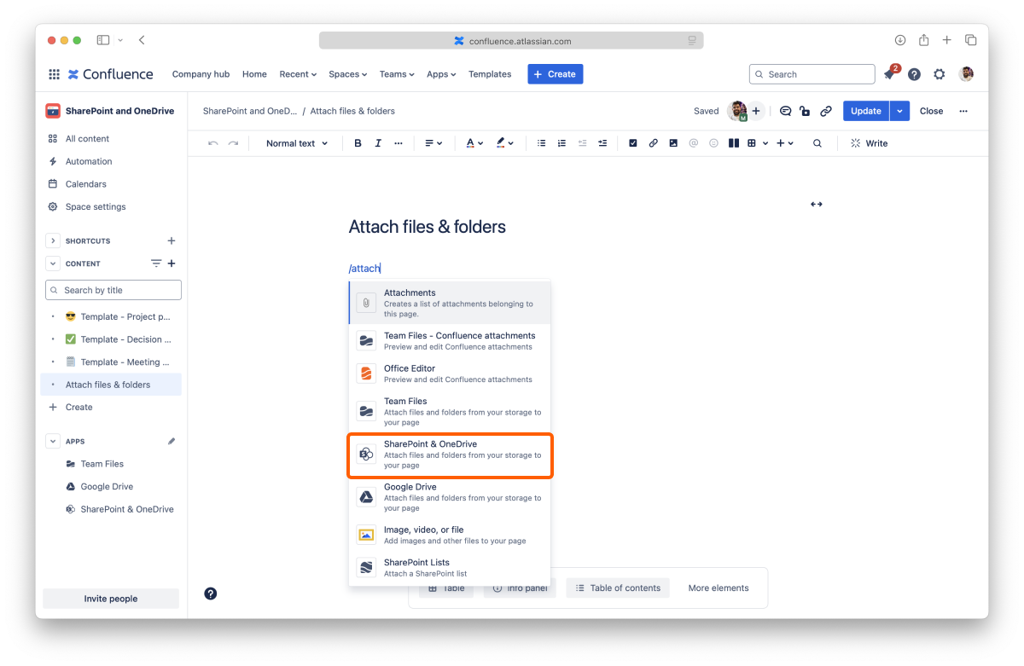Click the bullet list icon
The width and height of the screenshot is (1024, 666).
542,144
